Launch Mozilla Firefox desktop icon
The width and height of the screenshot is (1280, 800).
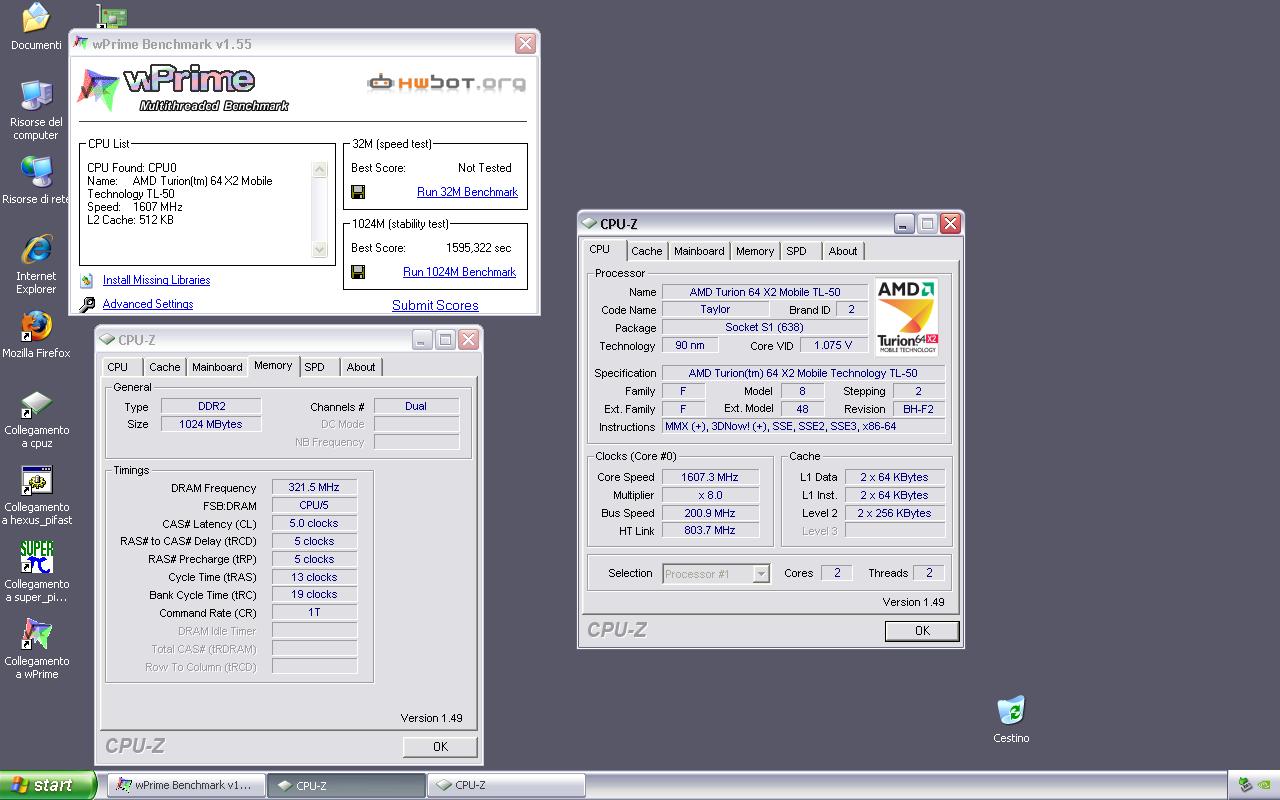point(36,327)
